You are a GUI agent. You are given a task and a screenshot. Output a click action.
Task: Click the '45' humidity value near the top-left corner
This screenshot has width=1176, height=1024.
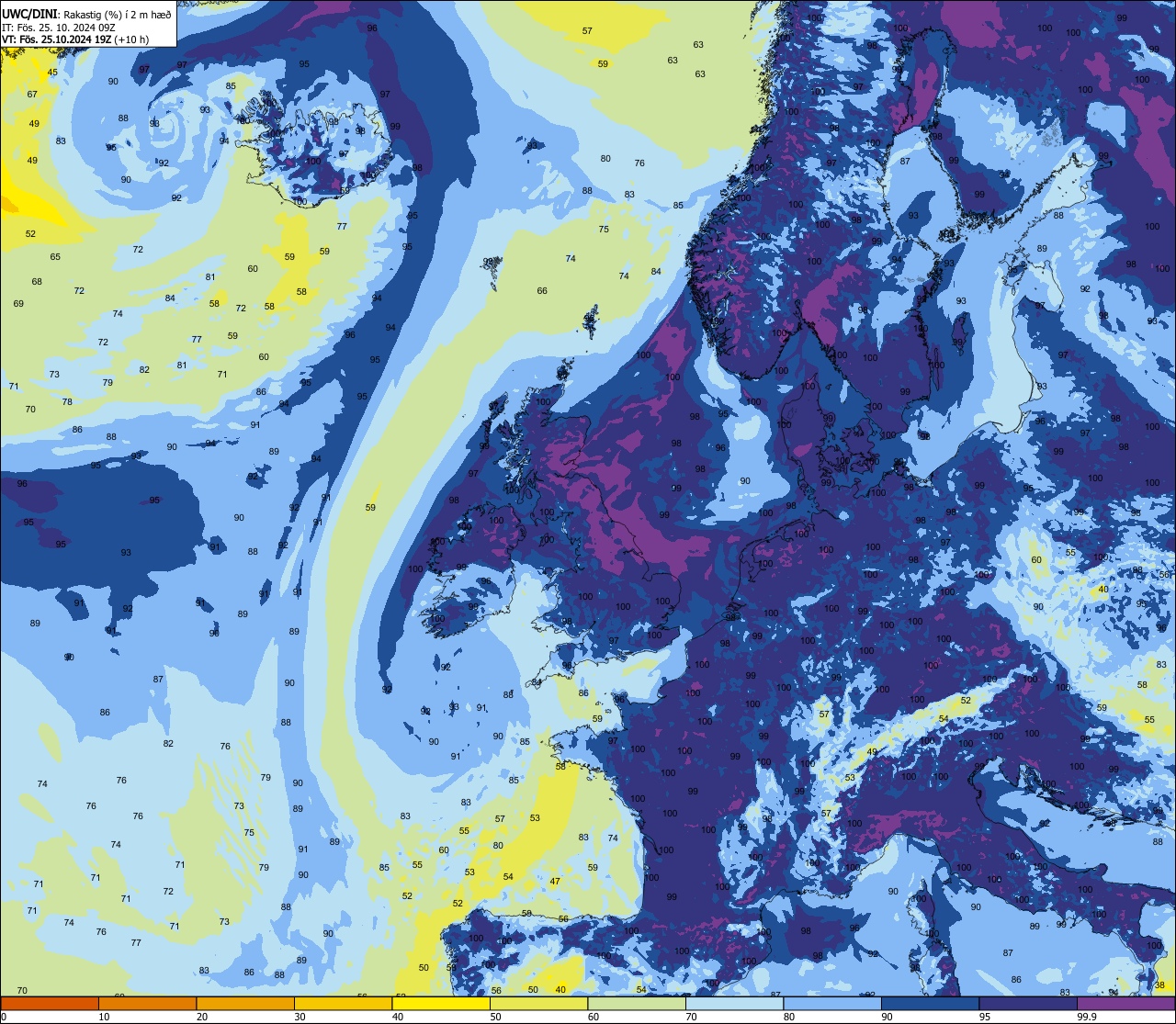click(52, 73)
